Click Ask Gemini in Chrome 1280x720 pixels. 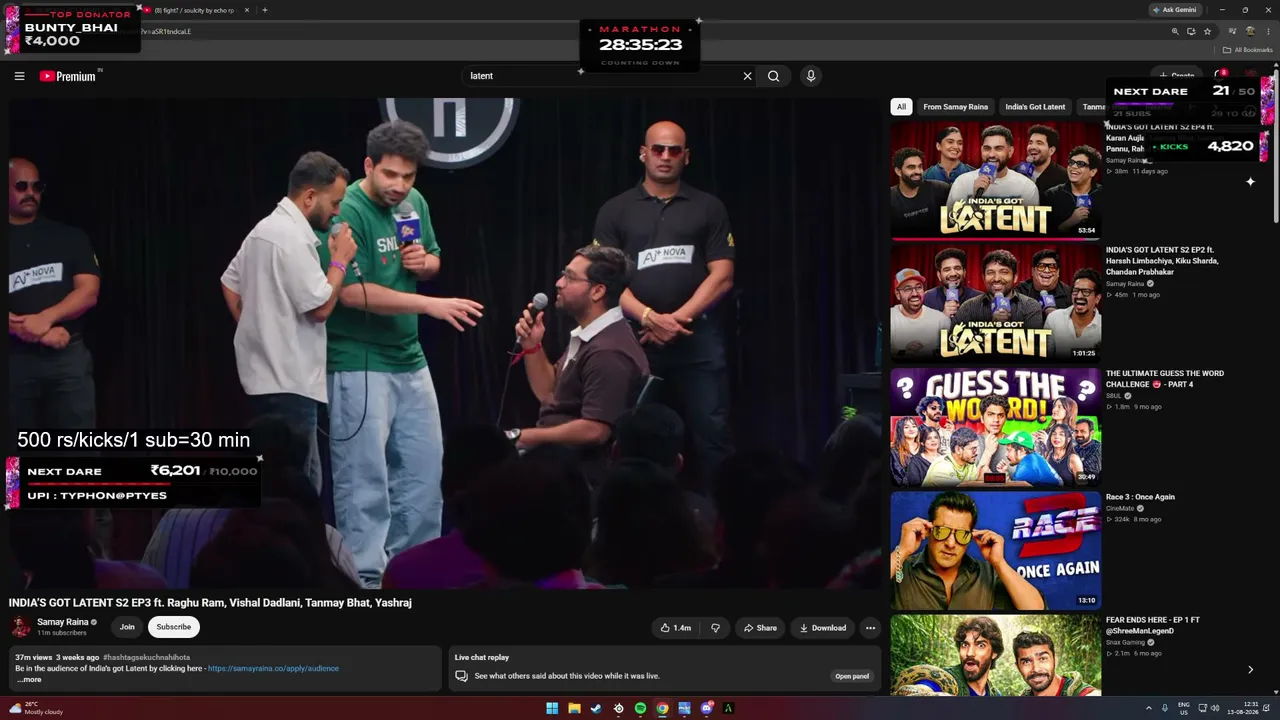[1174, 10]
